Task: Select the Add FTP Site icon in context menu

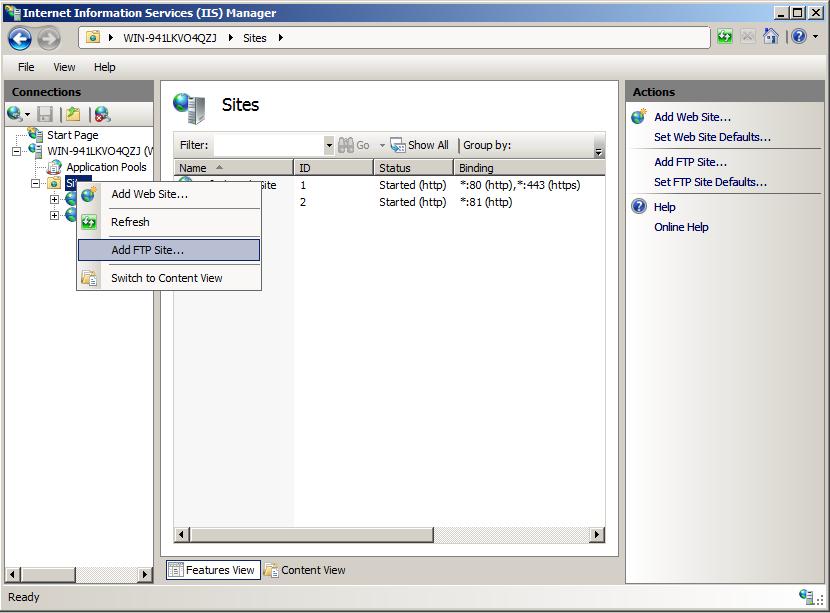Action: [x=90, y=249]
